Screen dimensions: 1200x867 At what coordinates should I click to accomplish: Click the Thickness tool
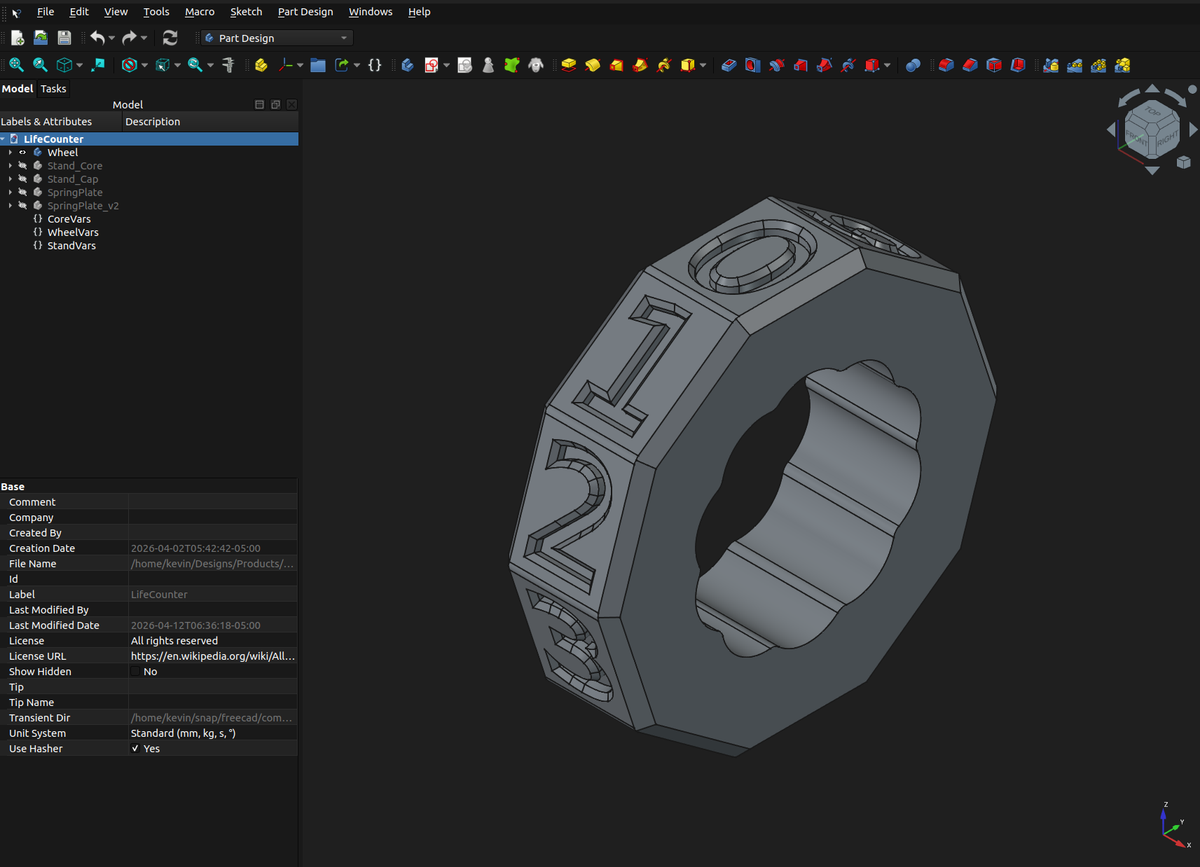click(1018, 65)
